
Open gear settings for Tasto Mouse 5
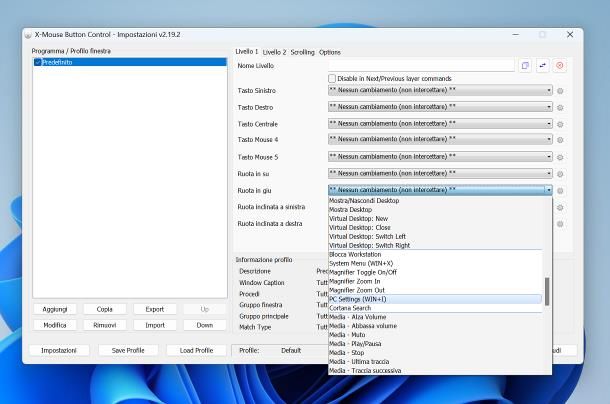click(560, 157)
